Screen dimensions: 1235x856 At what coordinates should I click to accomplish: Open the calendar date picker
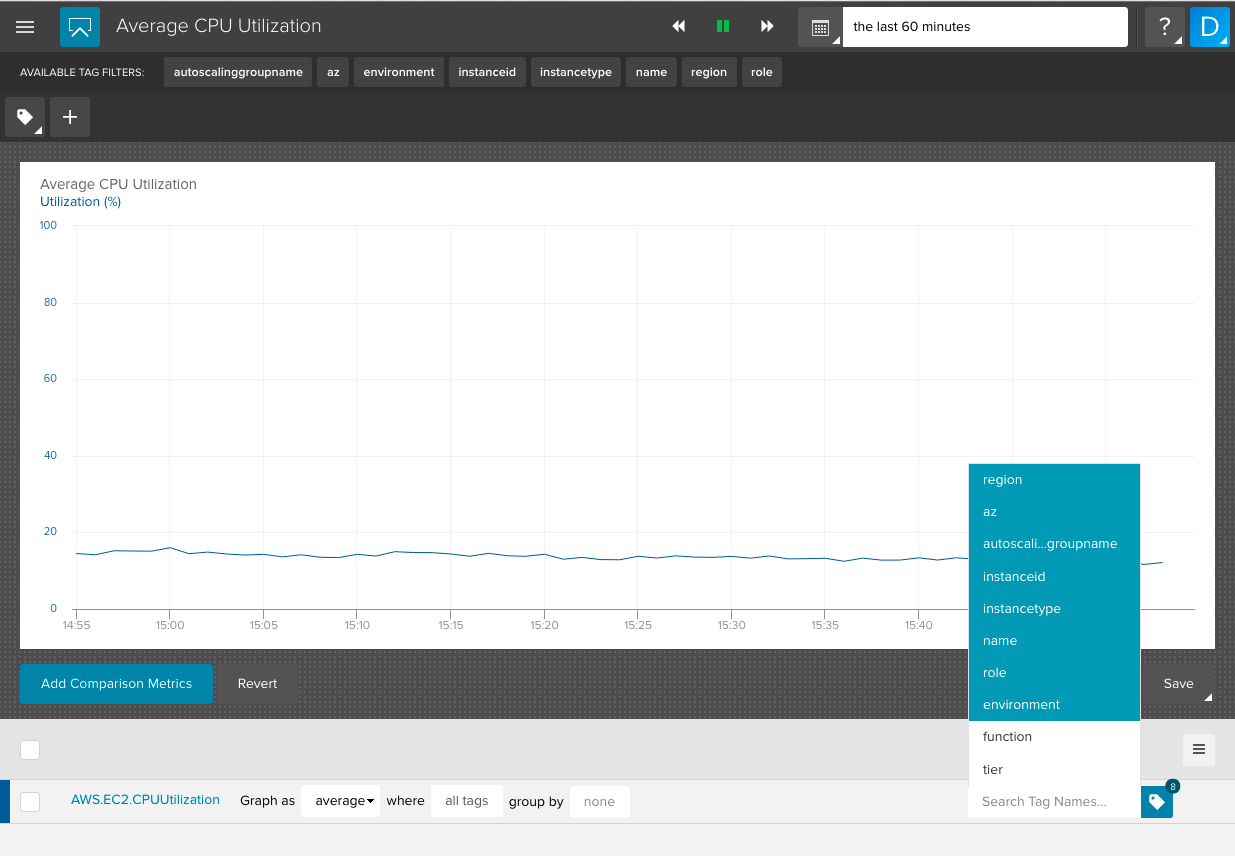tap(820, 27)
